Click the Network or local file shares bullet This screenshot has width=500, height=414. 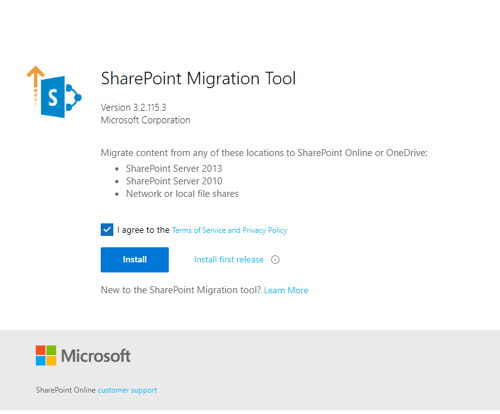coord(182,194)
